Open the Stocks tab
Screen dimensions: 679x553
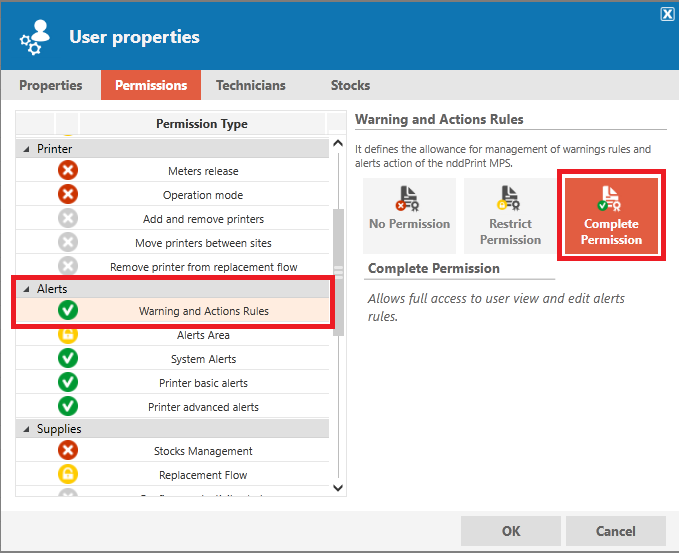(350, 85)
